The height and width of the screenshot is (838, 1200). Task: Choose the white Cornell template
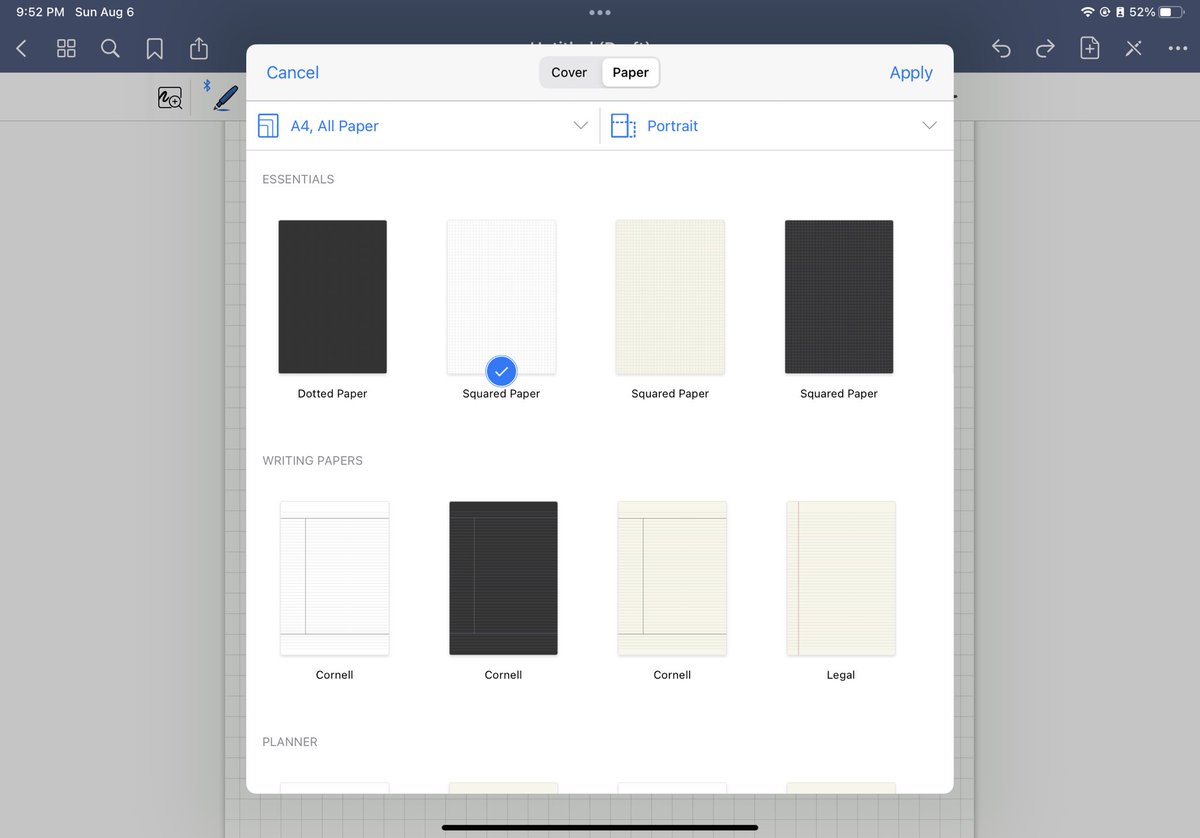334,578
